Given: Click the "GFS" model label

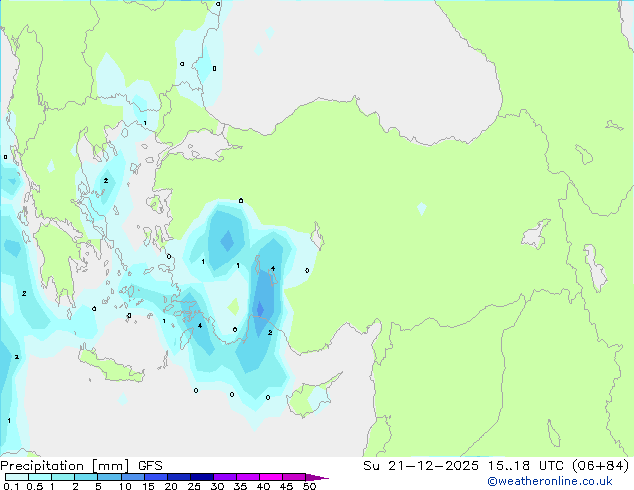Looking at the screenshot, I should click(150, 466).
